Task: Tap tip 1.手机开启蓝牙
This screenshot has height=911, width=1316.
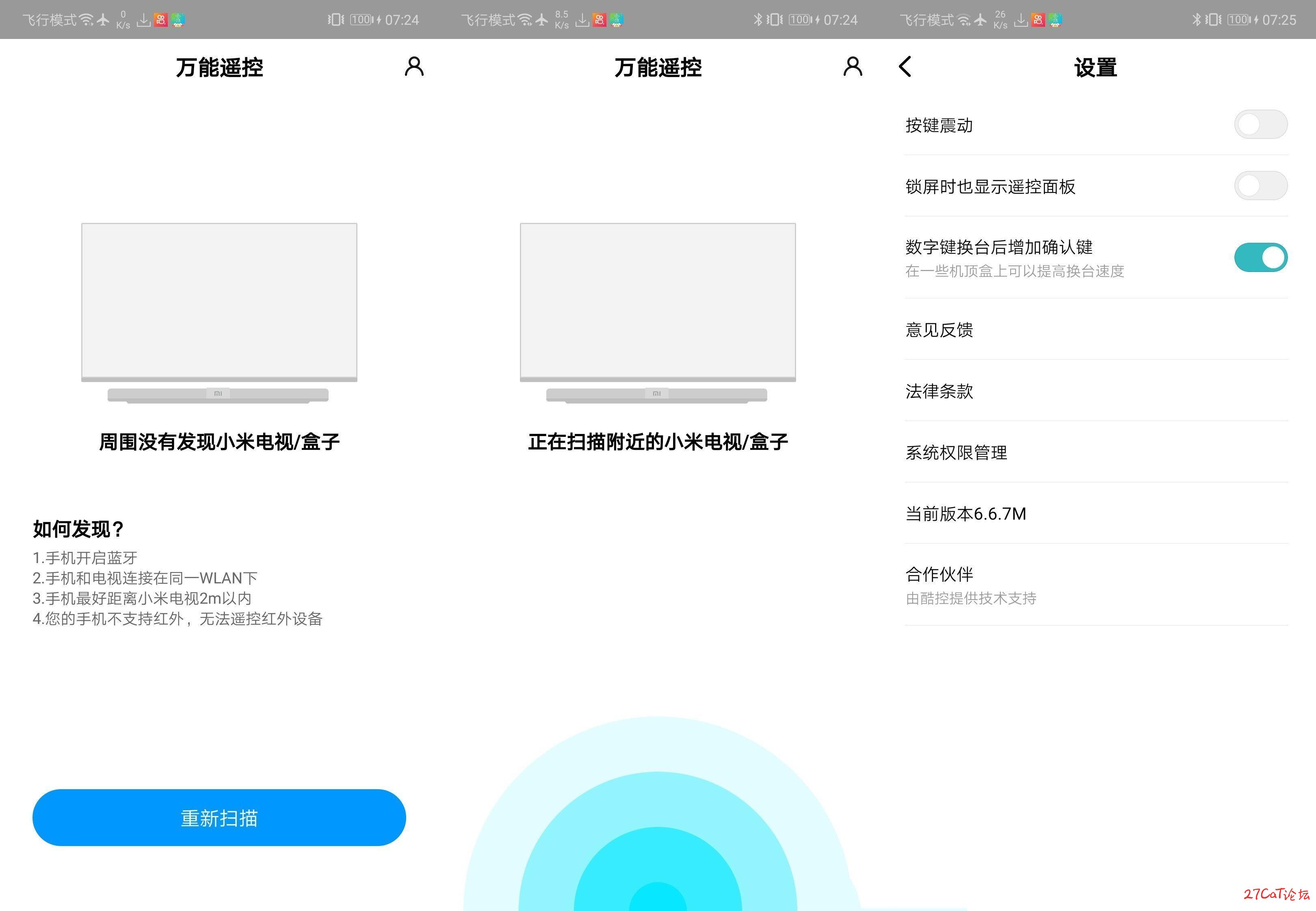Action: point(85,558)
